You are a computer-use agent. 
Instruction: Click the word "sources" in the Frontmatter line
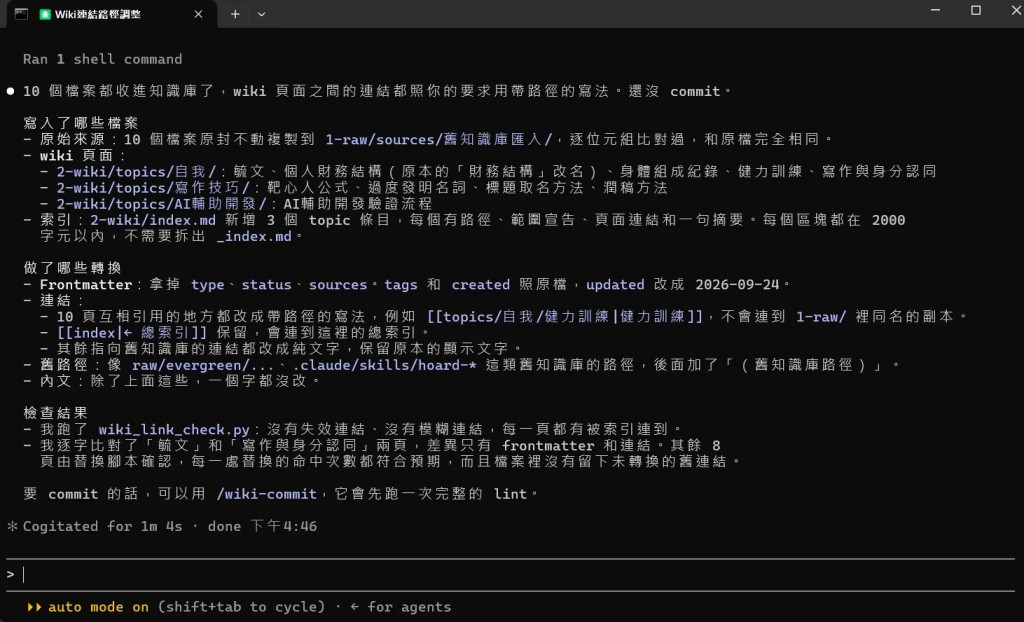point(338,284)
